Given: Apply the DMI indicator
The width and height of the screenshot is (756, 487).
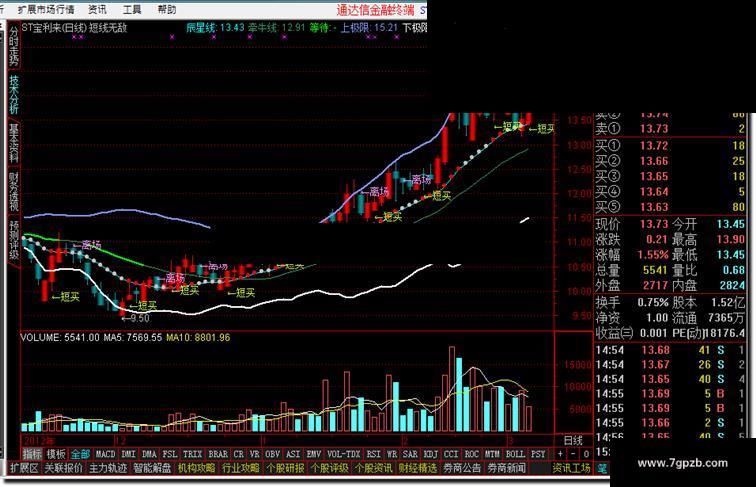Looking at the screenshot, I should click(x=128, y=454).
